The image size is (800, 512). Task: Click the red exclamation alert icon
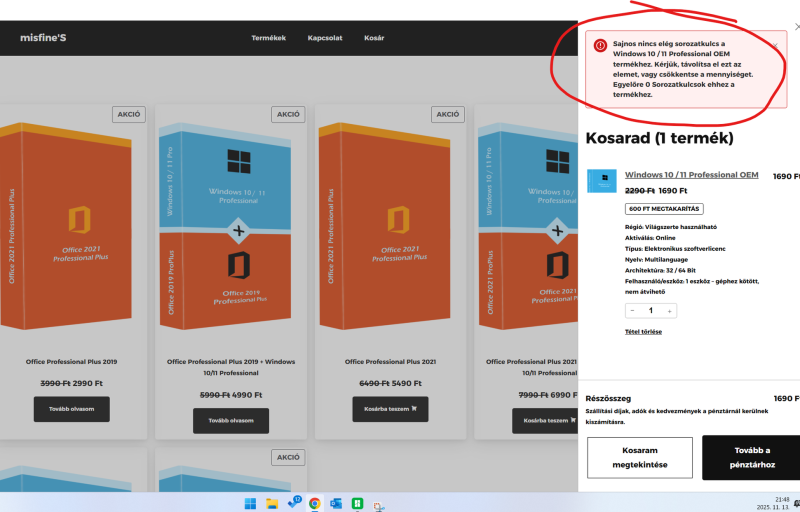point(600,45)
